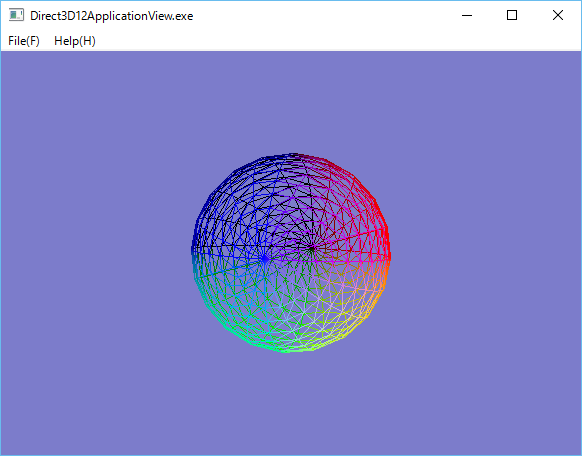Image resolution: width=582 pixels, height=456 pixels.
Task: Click the empty purple background left of the sphere
Action: pos(97,252)
